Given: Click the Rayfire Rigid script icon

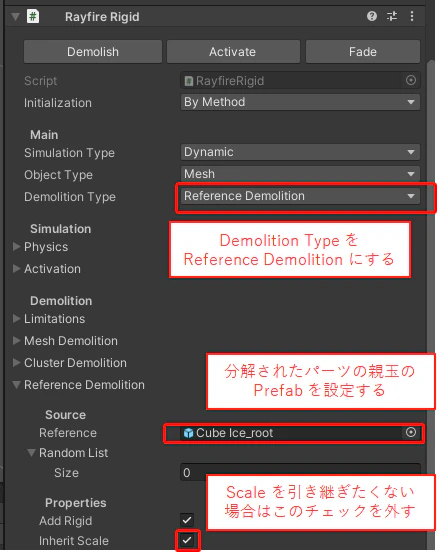Looking at the screenshot, I should coord(33,16).
